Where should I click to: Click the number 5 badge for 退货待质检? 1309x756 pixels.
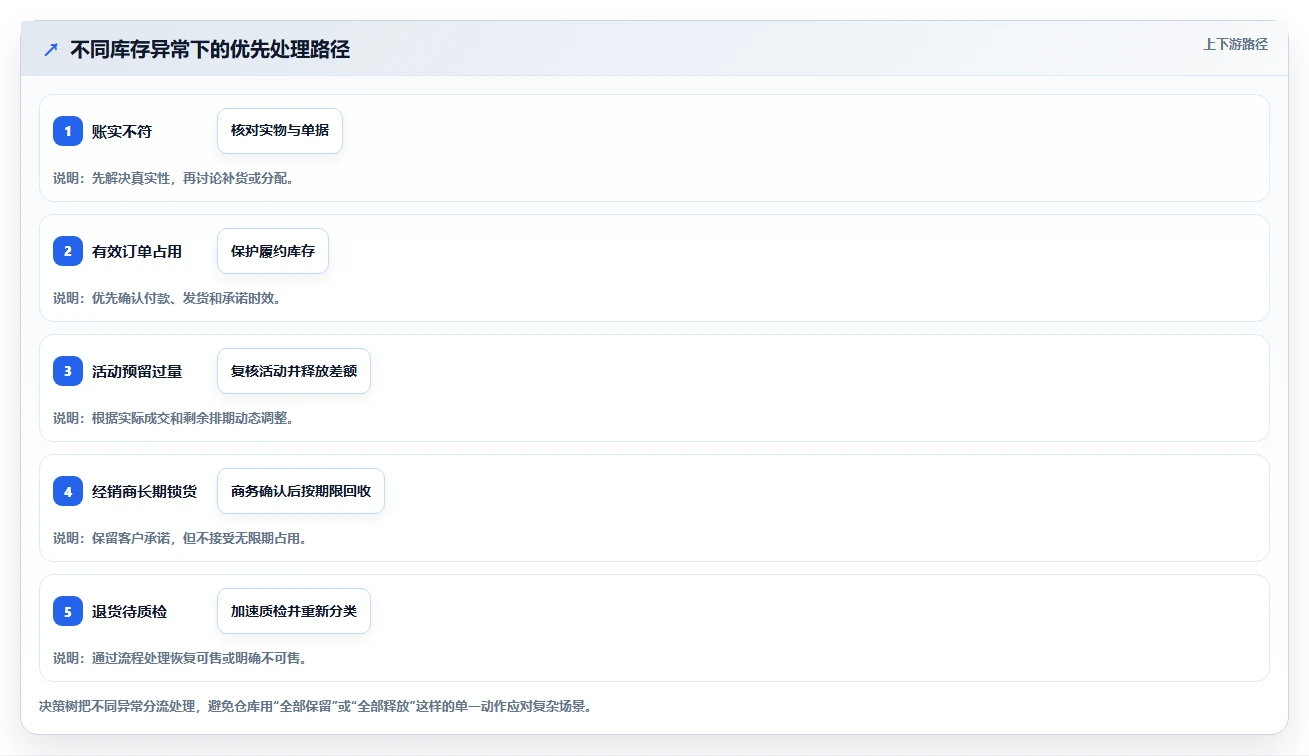(x=68, y=611)
